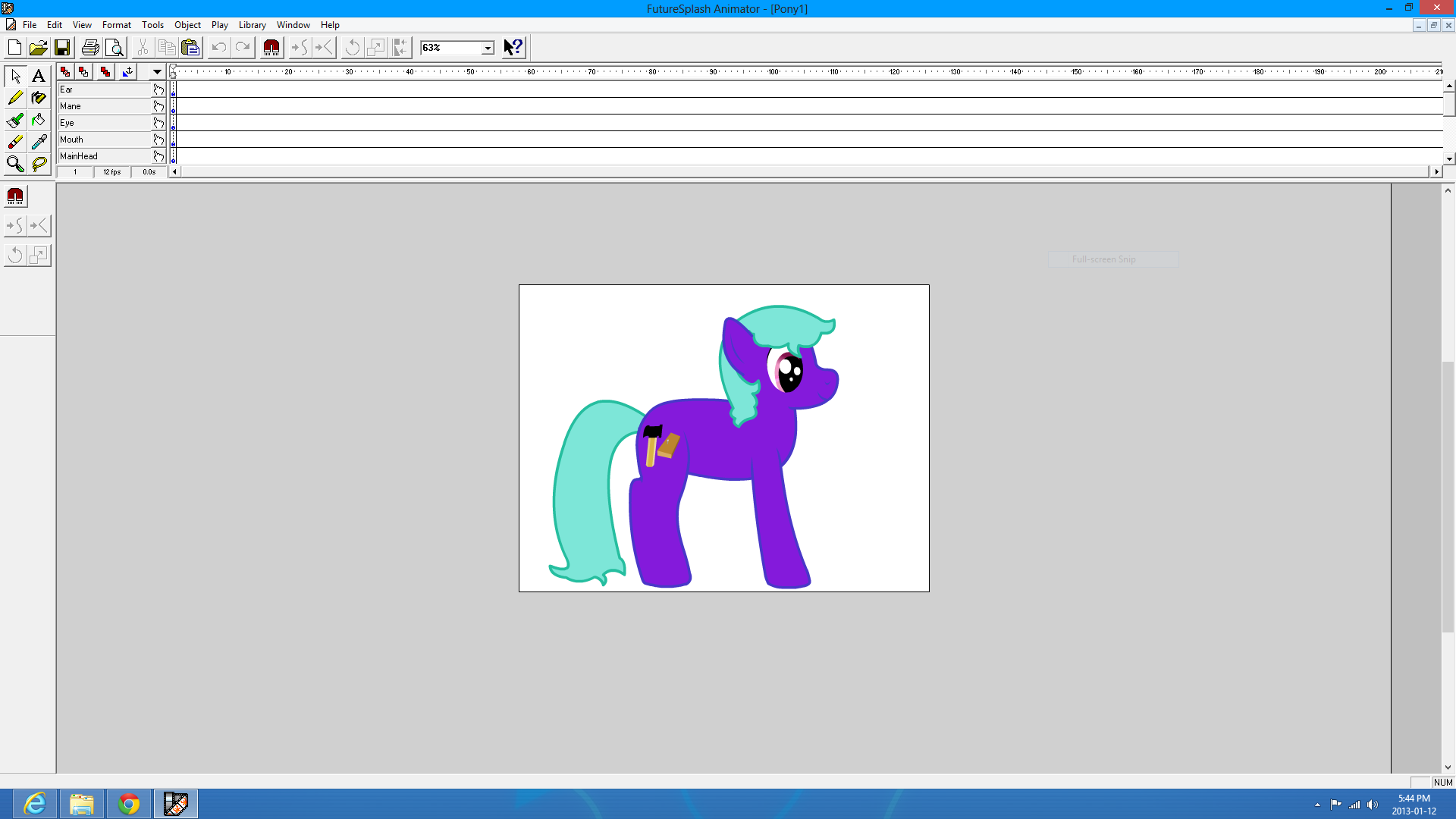The image size is (1456, 819).
Task: Open the Tools menu
Action: click(152, 25)
